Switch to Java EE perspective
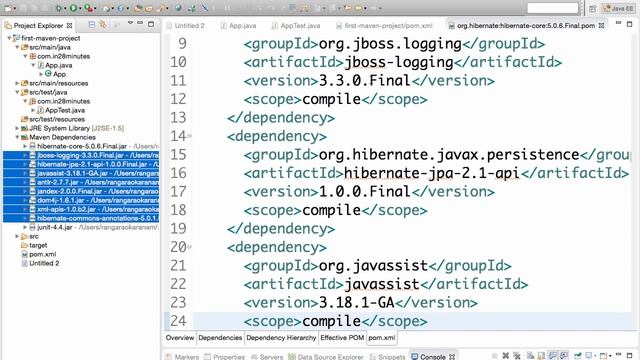Image resolution: width=640 pixels, height=360 pixels. click(619, 8)
